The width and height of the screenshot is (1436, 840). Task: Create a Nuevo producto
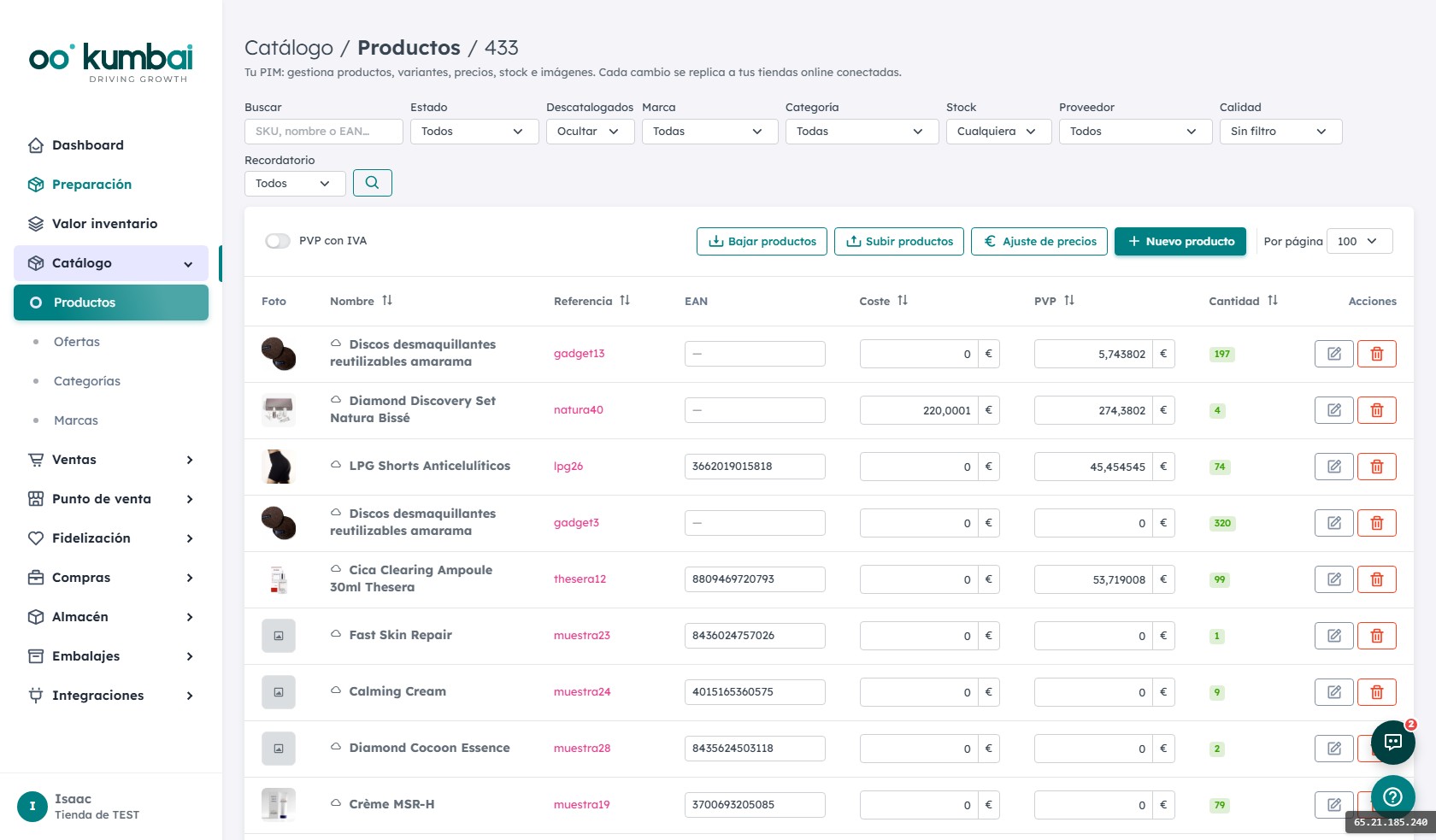pos(1180,241)
